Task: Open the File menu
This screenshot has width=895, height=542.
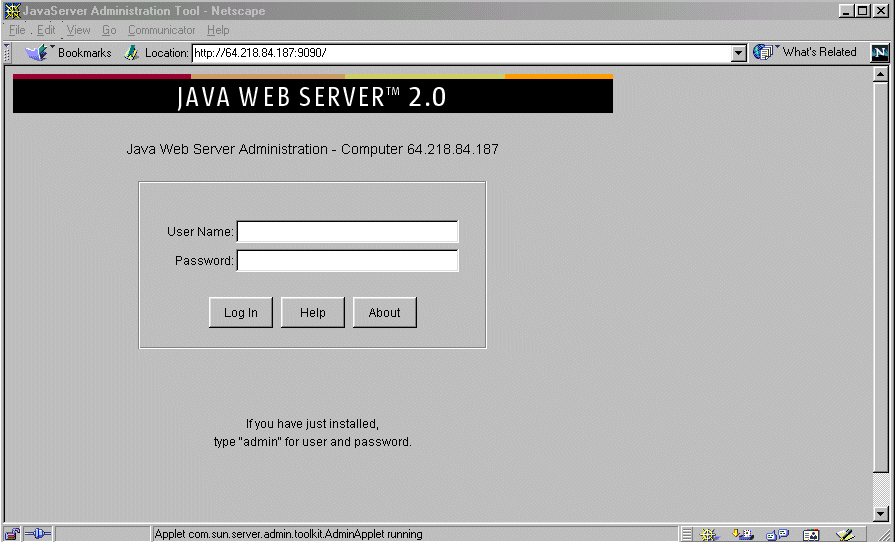Action: tap(17, 30)
